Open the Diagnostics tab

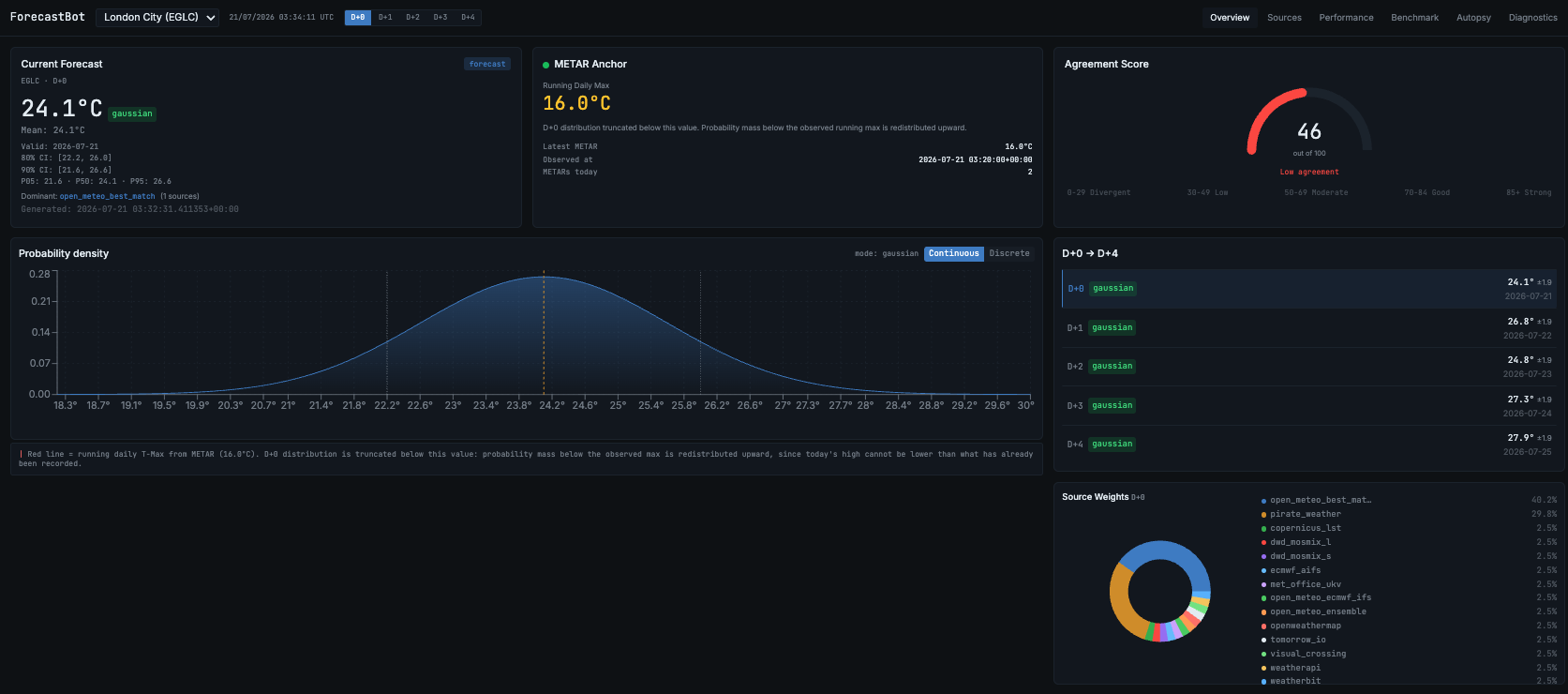point(1532,18)
